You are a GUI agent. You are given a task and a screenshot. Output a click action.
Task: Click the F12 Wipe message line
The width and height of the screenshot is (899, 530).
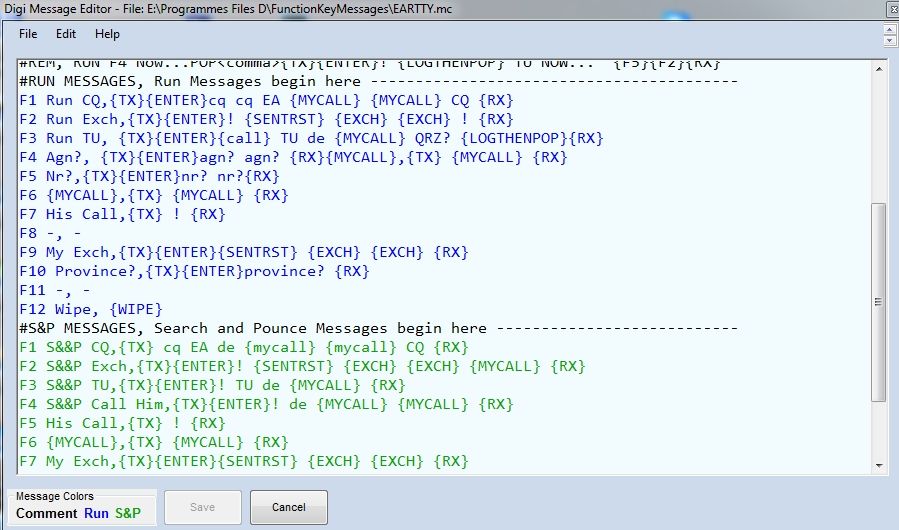click(x=91, y=309)
